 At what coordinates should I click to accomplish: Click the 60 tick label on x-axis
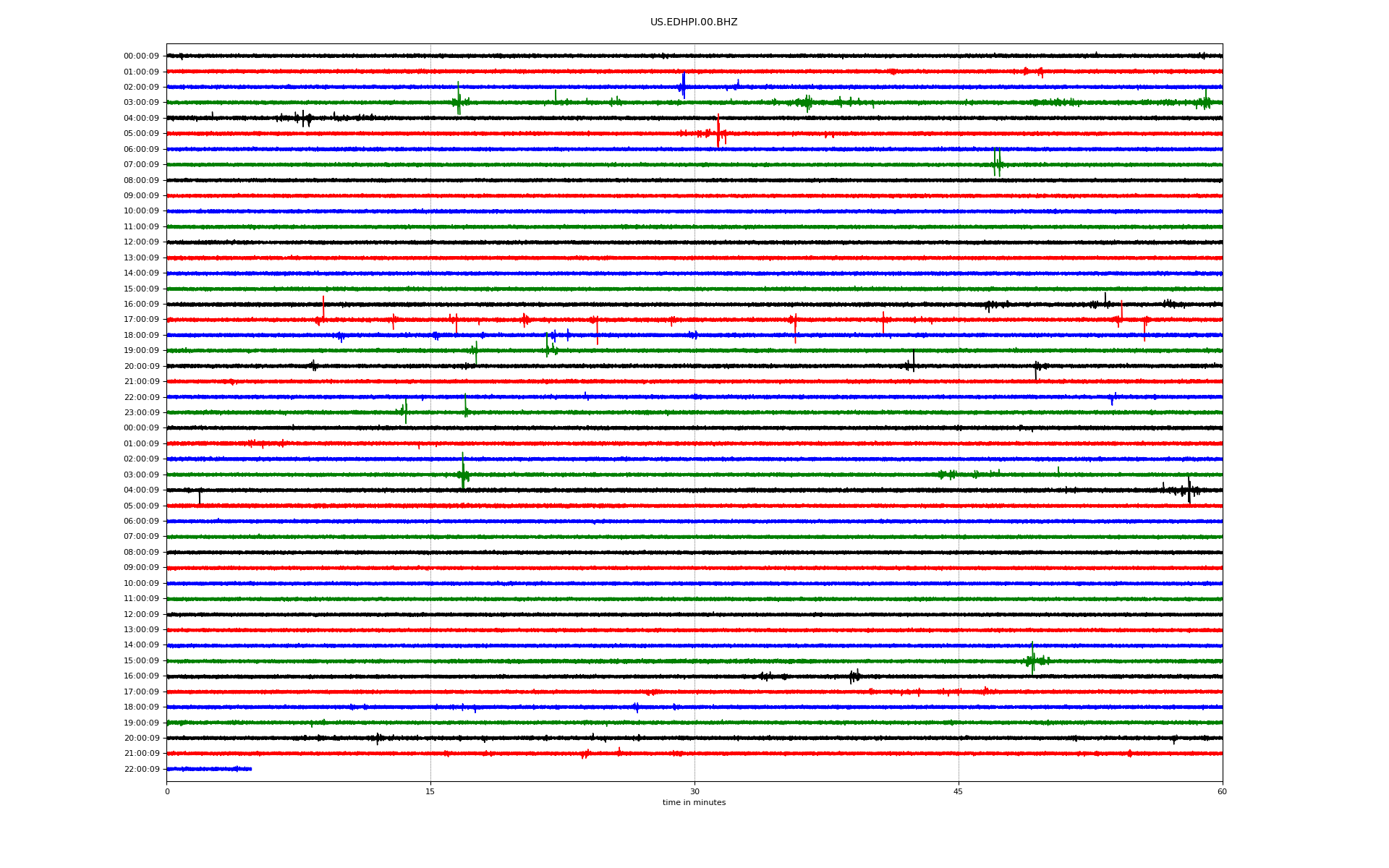tap(1222, 791)
